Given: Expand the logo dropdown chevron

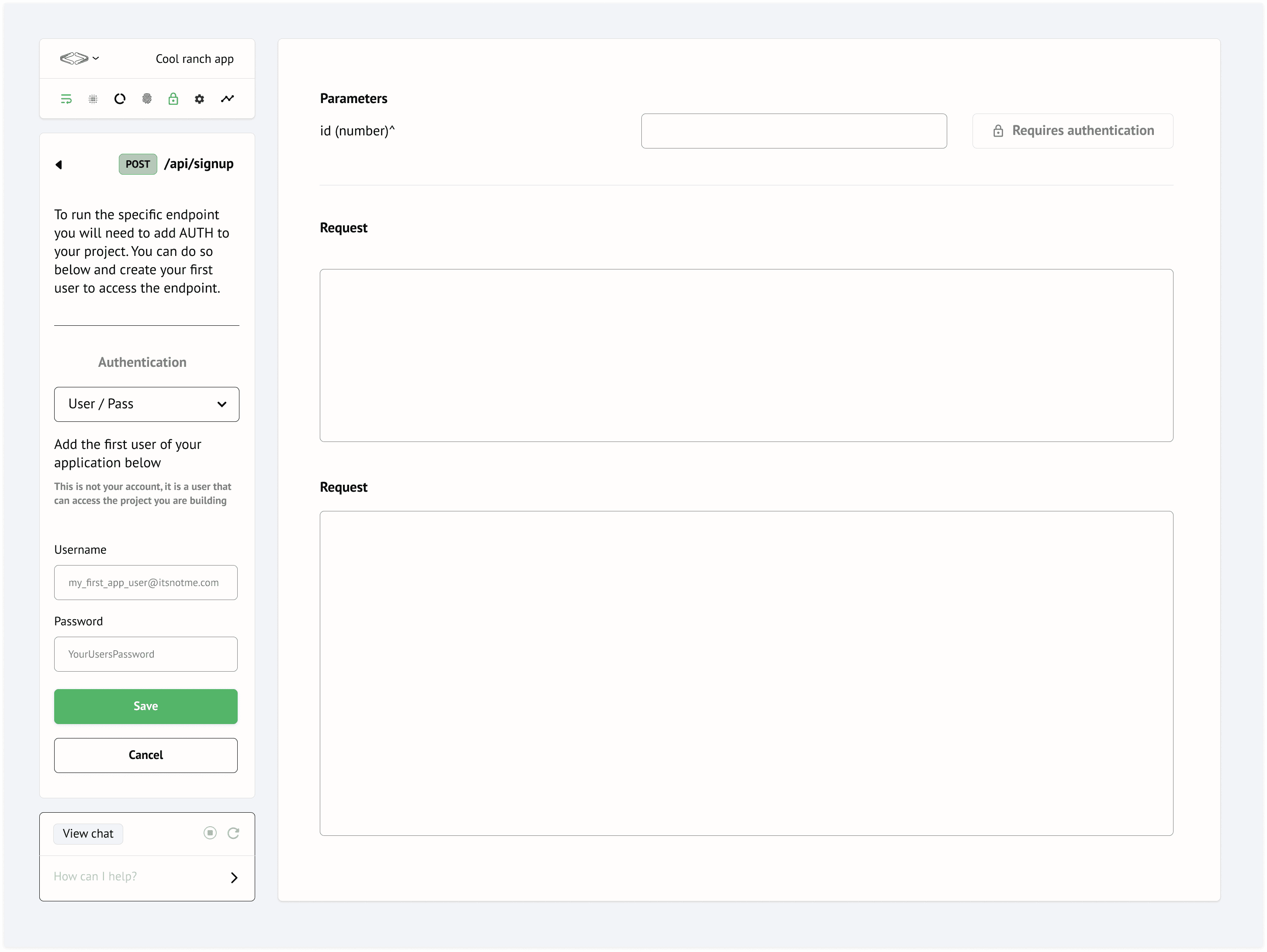Looking at the screenshot, I should [x=96, y=59].
